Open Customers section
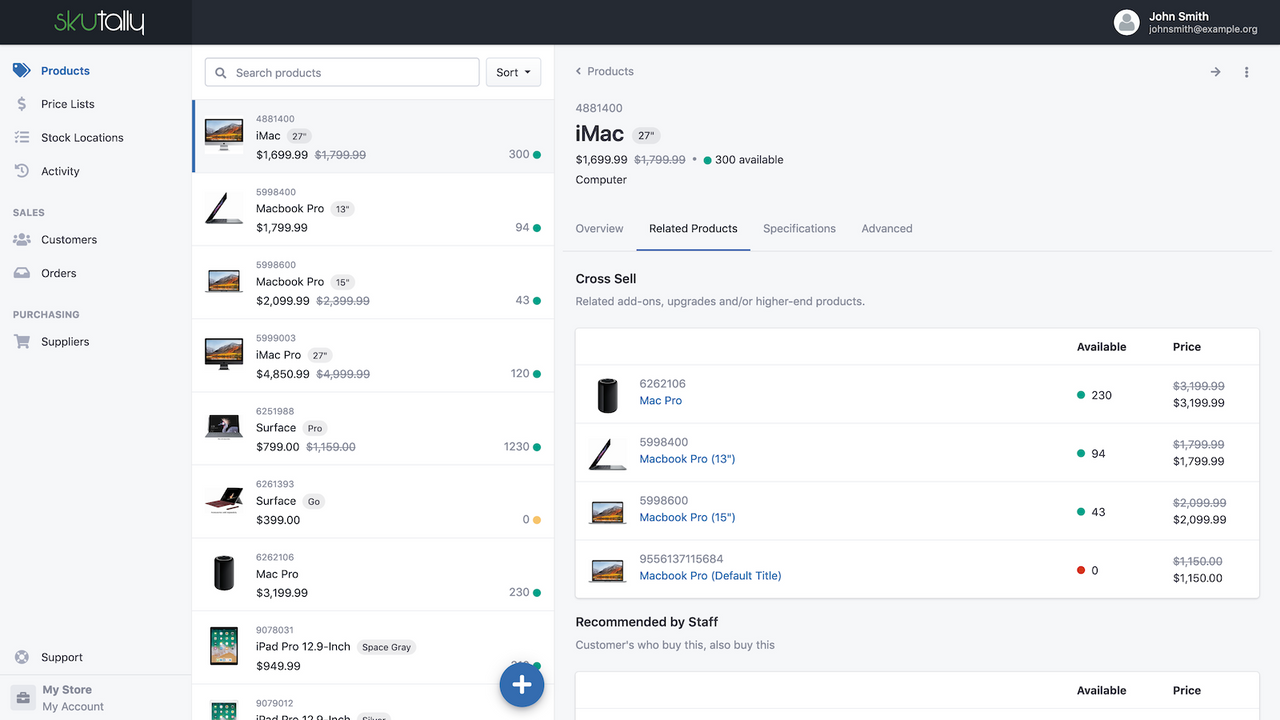Screen dimensions: 1280x720 coord(69,240)
